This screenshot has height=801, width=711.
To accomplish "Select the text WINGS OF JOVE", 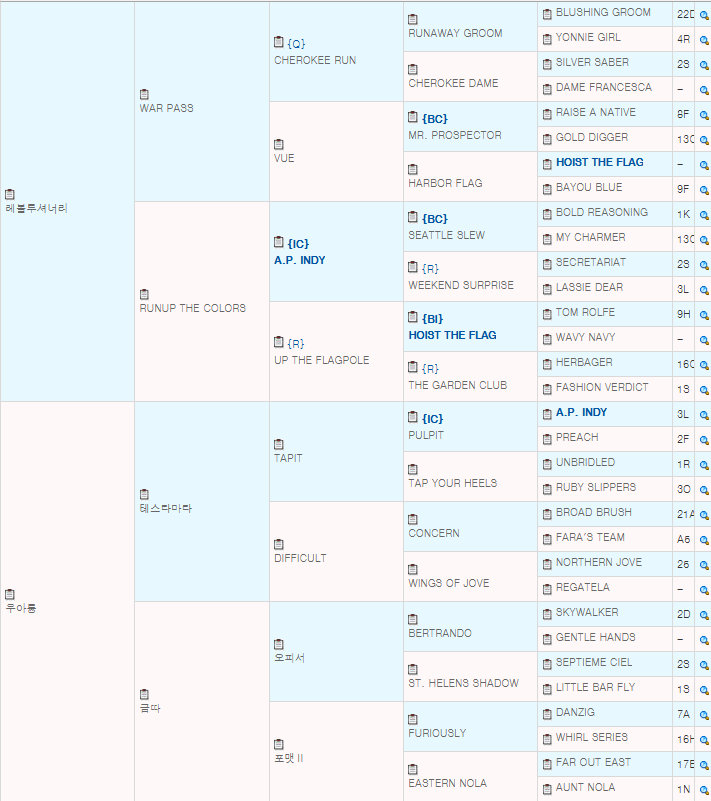I will coord(448,583).
